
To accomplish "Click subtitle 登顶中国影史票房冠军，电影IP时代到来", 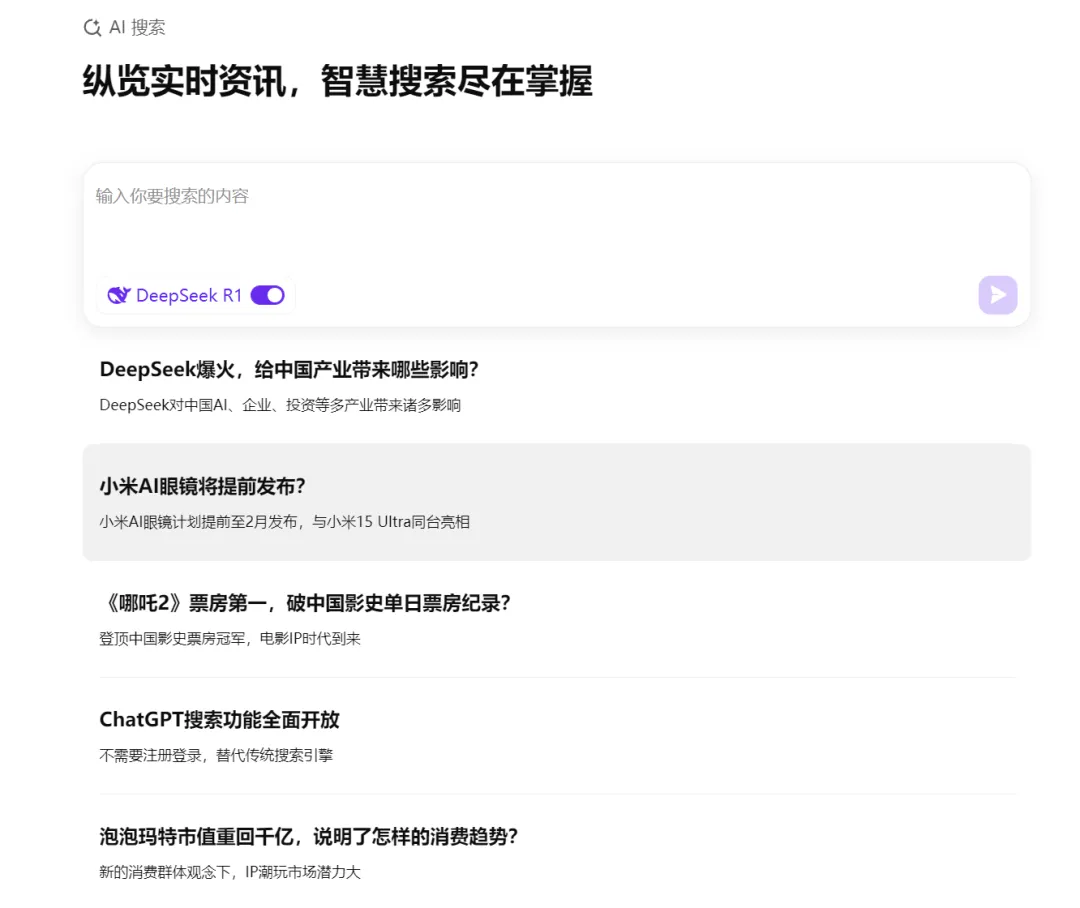I will tap(230, 639).
